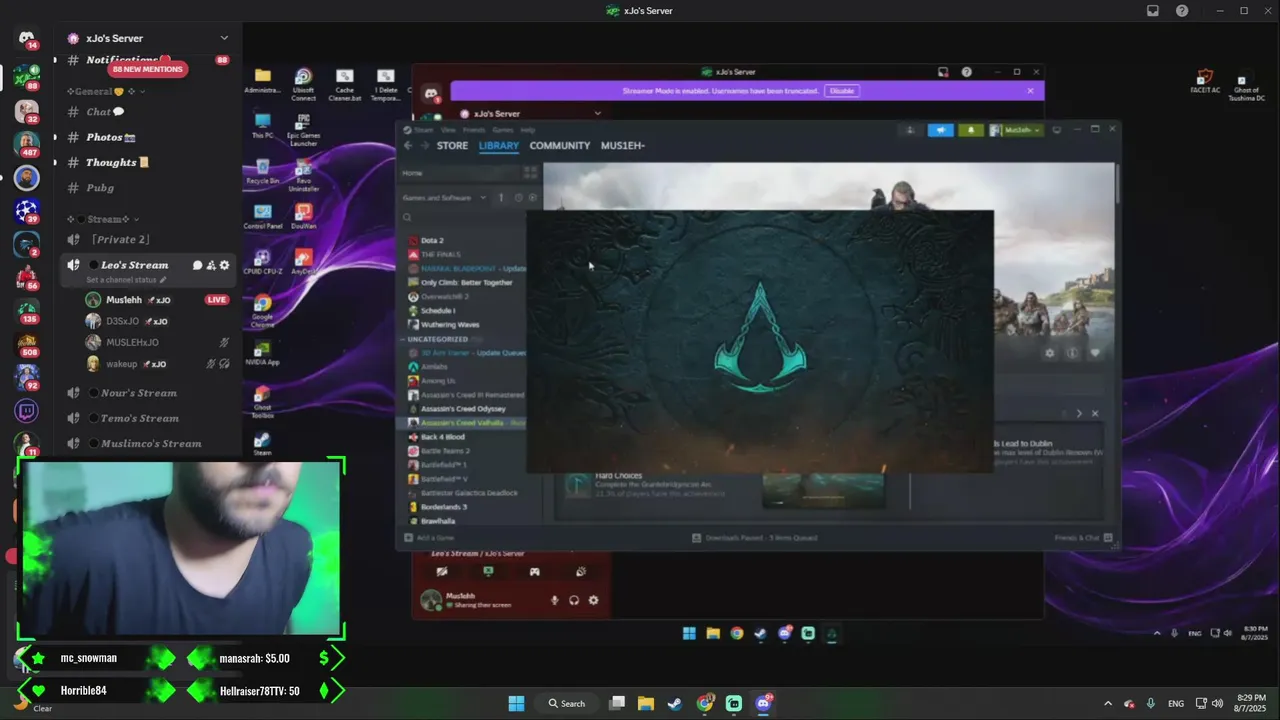Viewport: 1280px width, 720px height.
Task: Click Steam announcements megaphone button
Action: coord(941,130)
